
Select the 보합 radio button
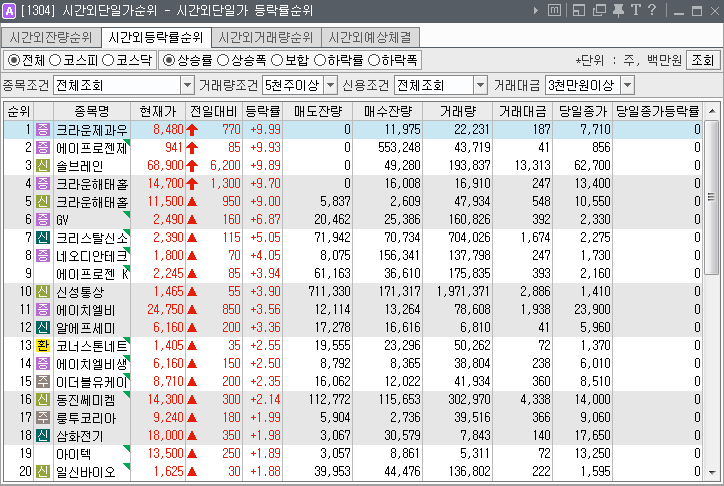tap(277, 60)
